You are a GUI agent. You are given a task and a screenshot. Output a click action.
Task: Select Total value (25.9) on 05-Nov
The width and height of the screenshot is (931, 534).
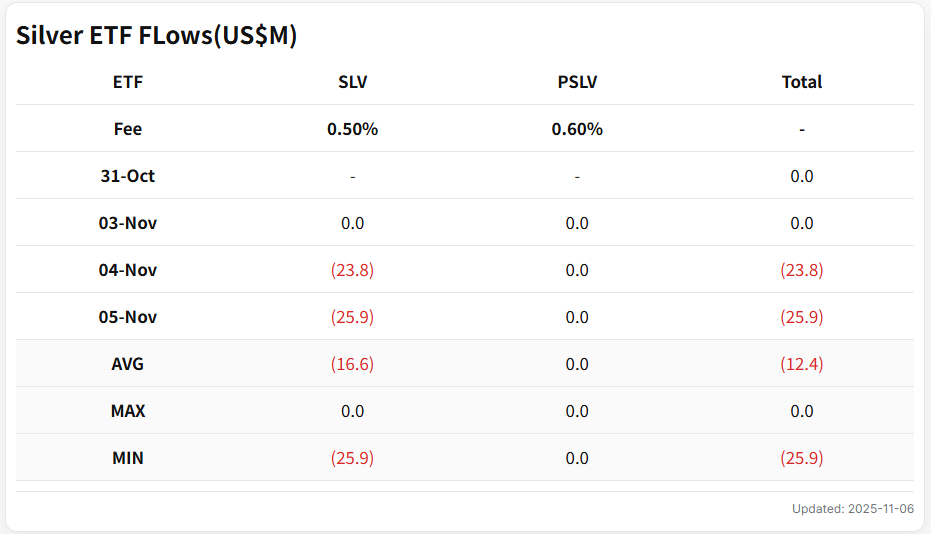point(801,317)
